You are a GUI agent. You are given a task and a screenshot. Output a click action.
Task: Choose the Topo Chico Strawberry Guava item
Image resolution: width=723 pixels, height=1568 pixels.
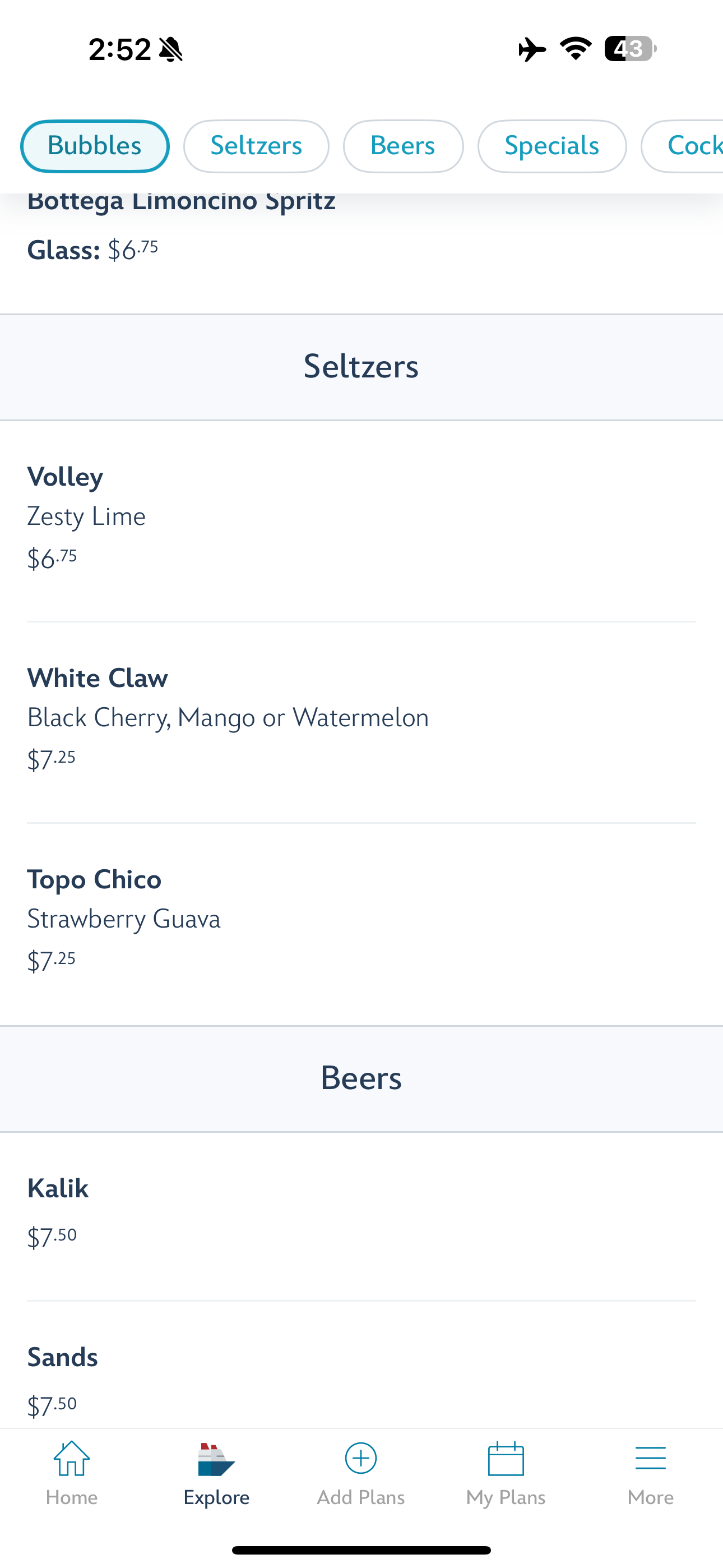tap(361, 920)
